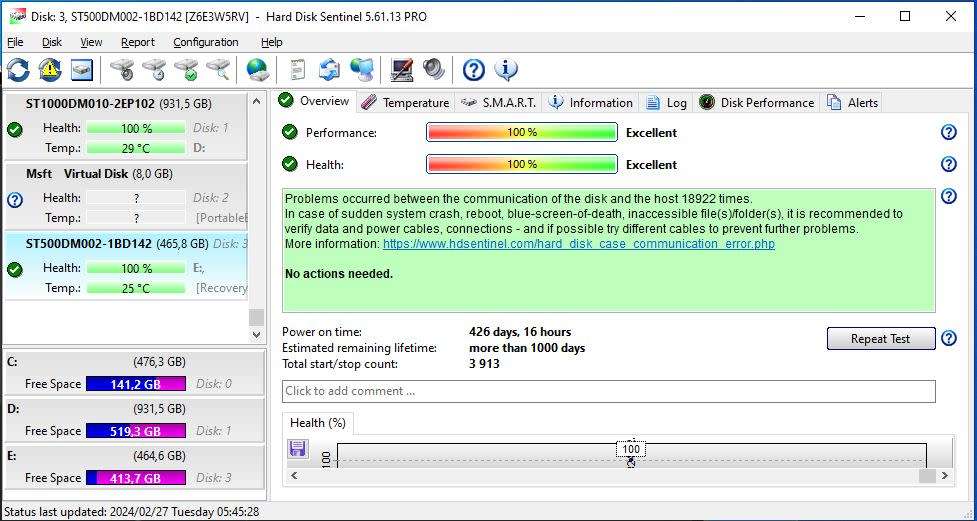
Task: Click the 'Click to add comment' field
Action: click(x=608, y=391)
